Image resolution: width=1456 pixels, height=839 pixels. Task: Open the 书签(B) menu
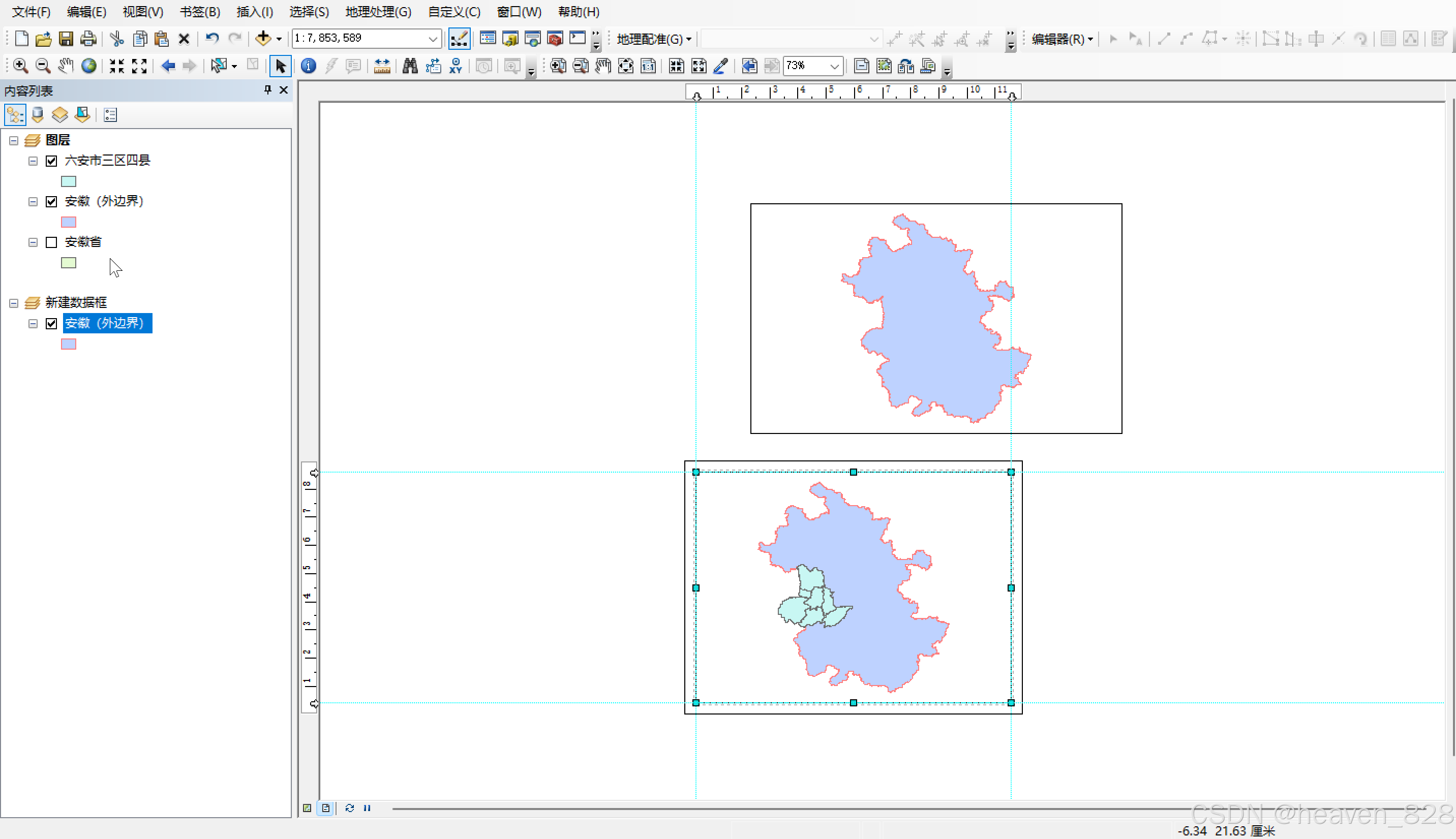199,12
